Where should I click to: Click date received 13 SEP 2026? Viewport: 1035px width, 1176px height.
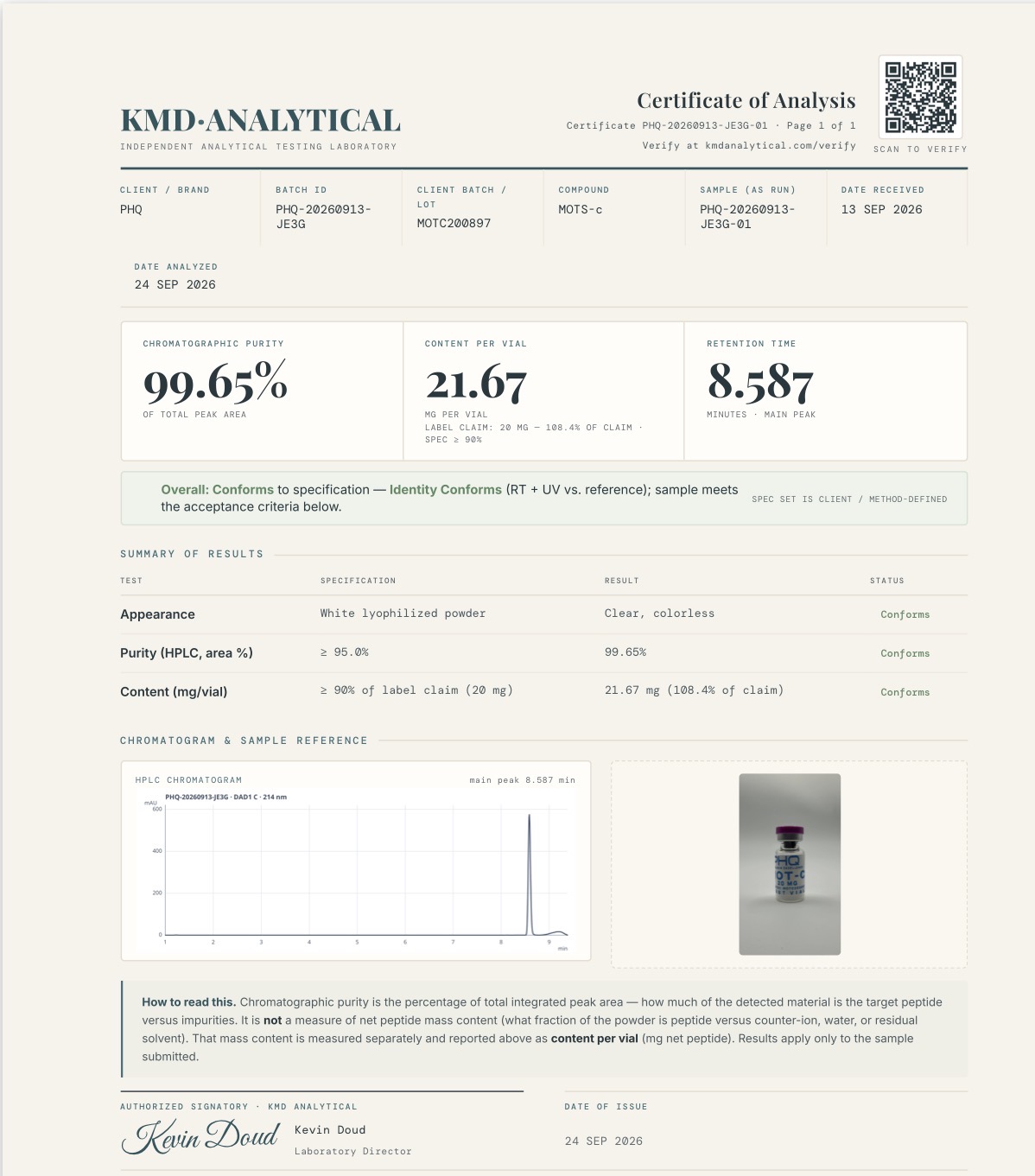tap(881, 209)
